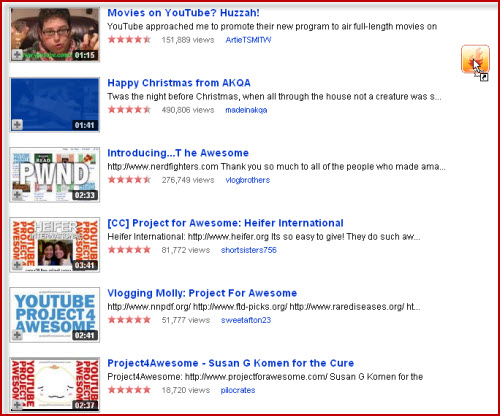Open 'Project4Awesome - Susan G Komen' title
500x416 pixels.
click(231, 363)
